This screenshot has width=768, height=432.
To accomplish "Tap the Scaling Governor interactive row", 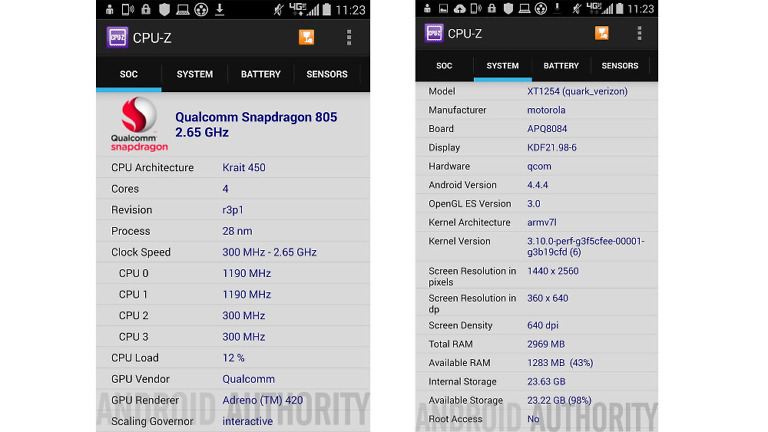I will (x=233, y=421).
